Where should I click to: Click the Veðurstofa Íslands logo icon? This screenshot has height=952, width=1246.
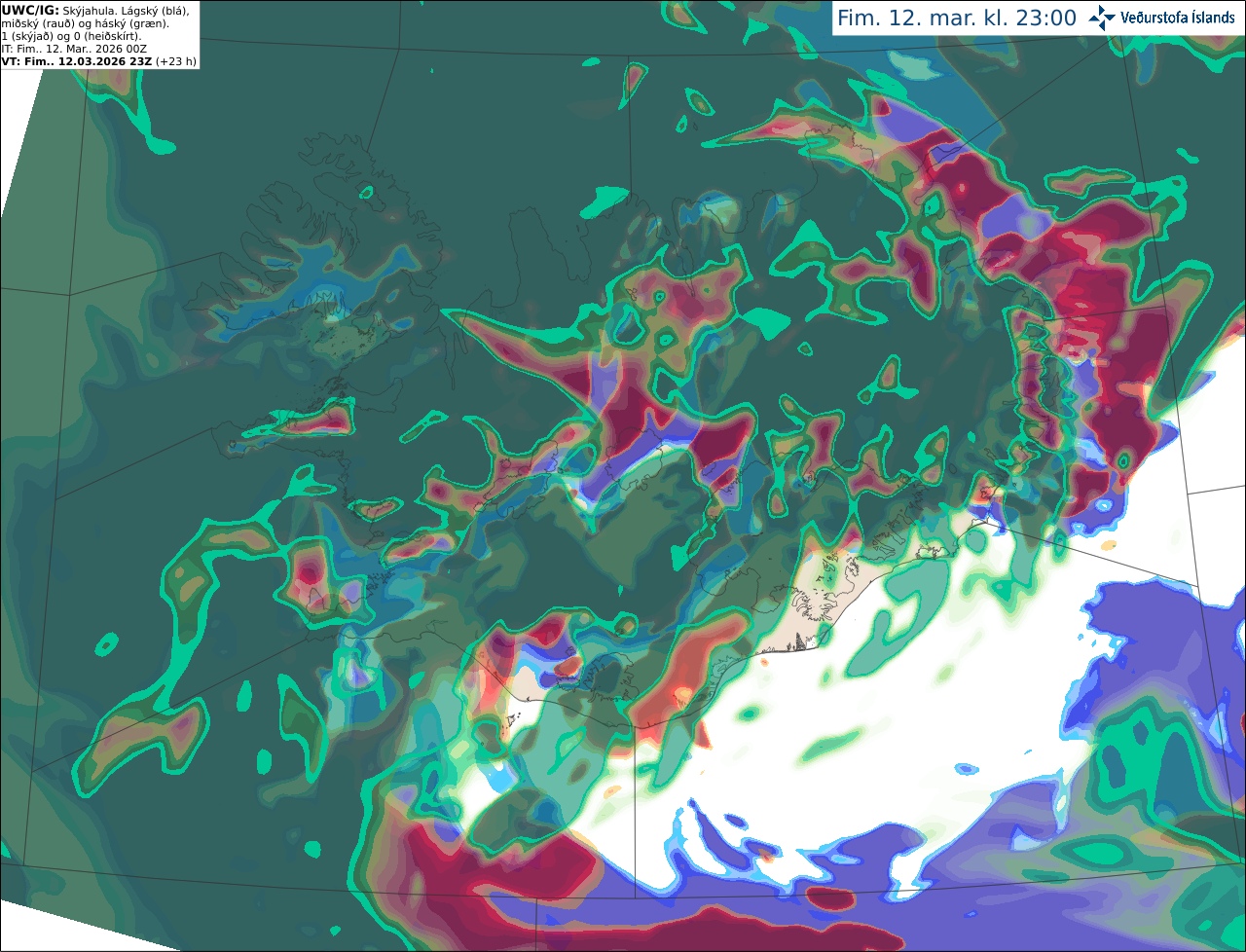[x=1103, y=18]
